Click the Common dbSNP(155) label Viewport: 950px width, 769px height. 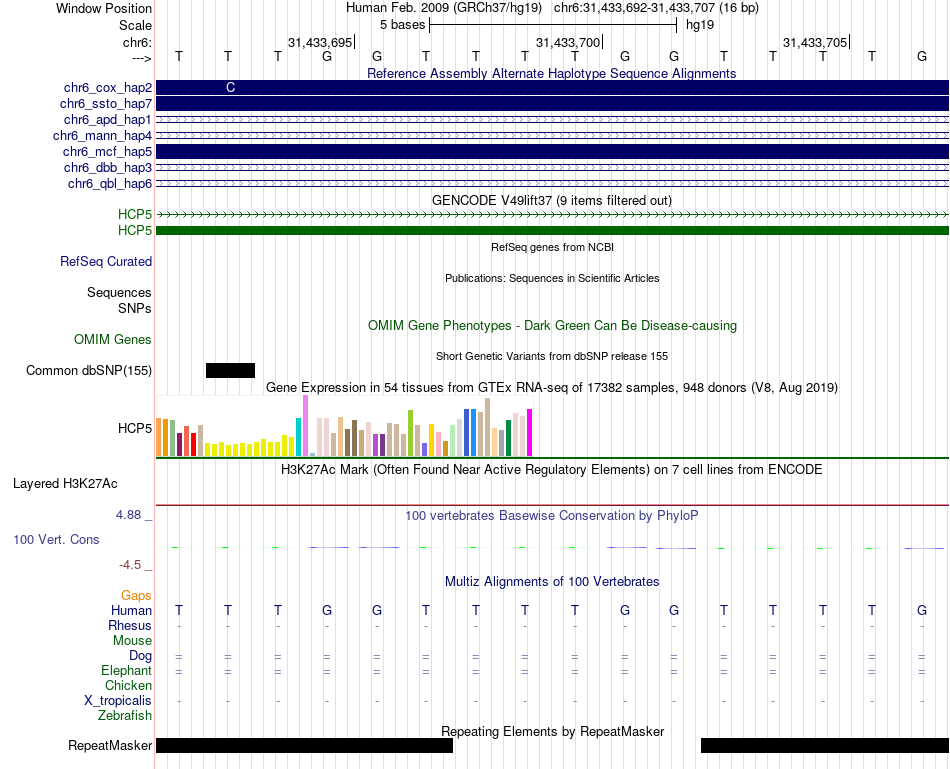click(89, 370)
